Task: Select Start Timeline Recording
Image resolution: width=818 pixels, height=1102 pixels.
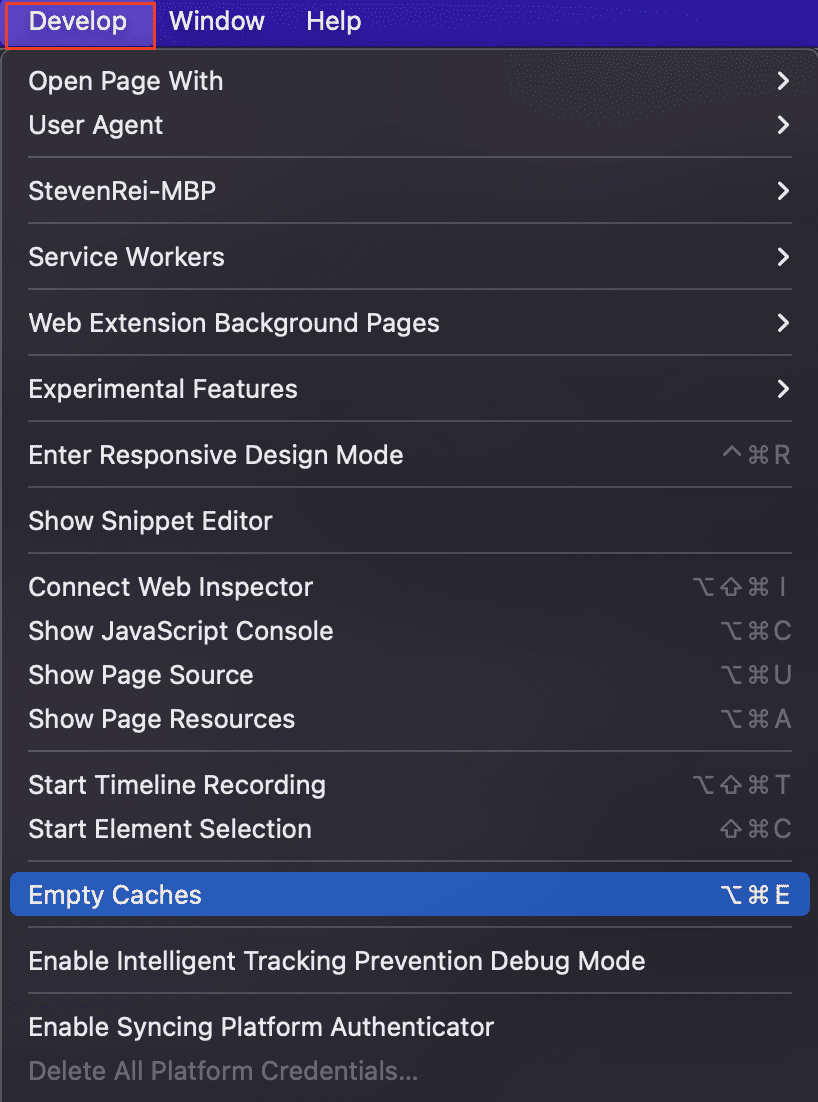Action: pyautogui.click(x=177, y=785)
